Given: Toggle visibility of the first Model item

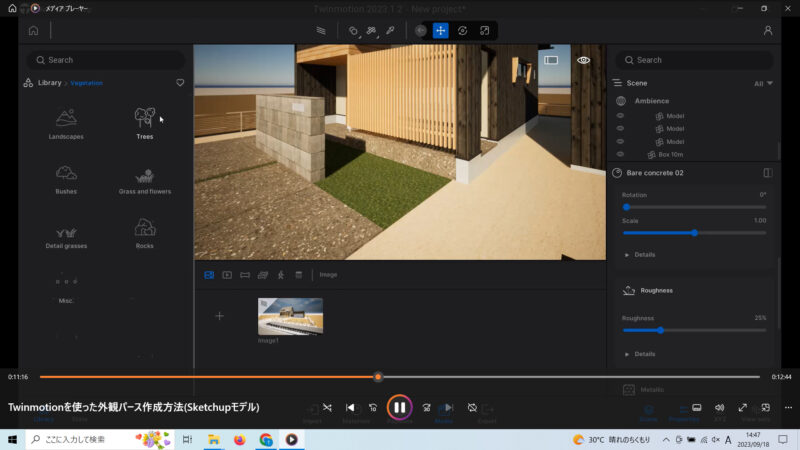Looking at the screenshot, I should (x=620, y=116).
